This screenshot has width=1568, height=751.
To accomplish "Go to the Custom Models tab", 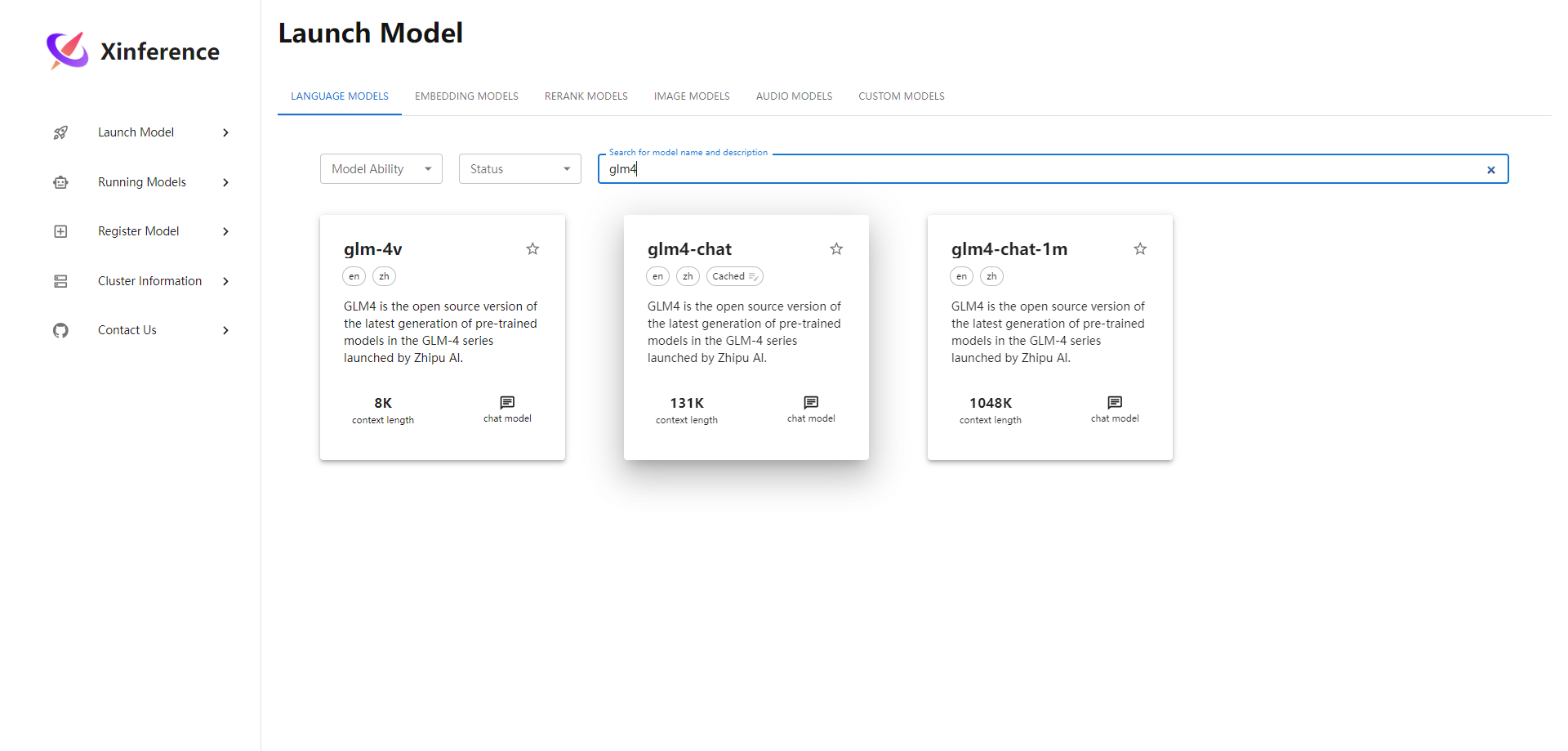I will click(902, 96).
